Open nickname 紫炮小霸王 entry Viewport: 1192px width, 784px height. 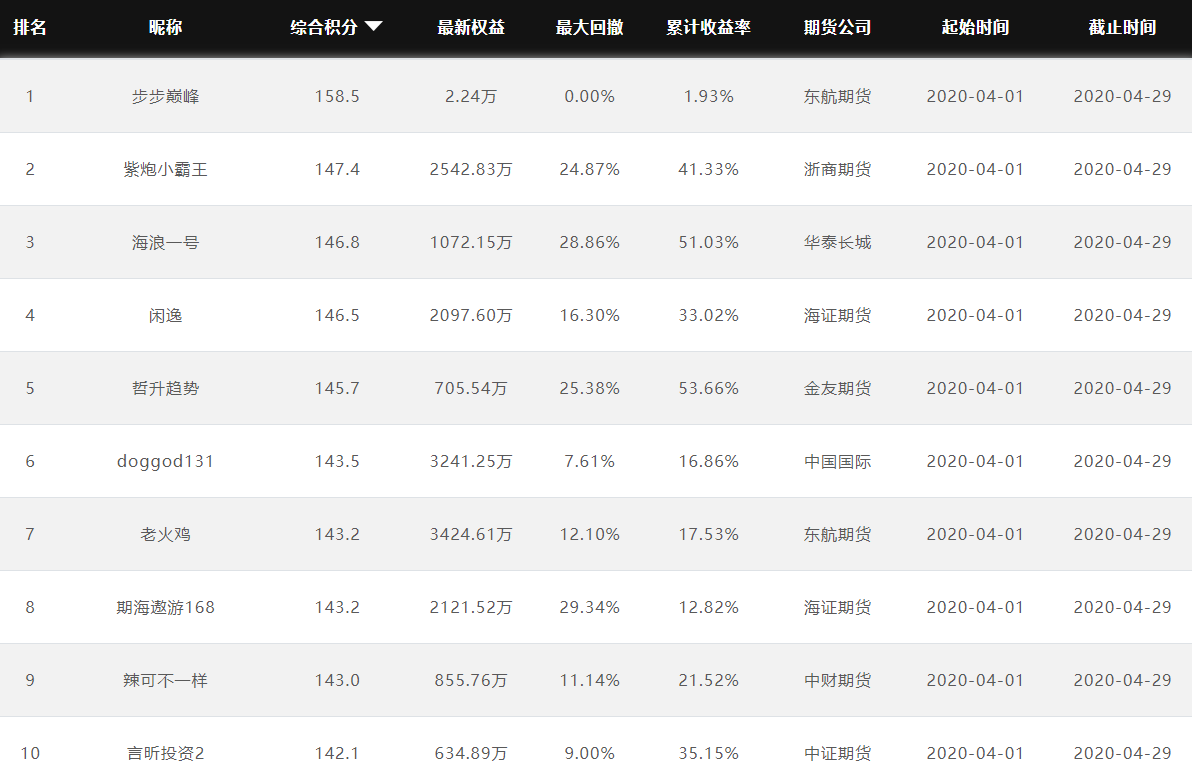click(x=166, y=170)
